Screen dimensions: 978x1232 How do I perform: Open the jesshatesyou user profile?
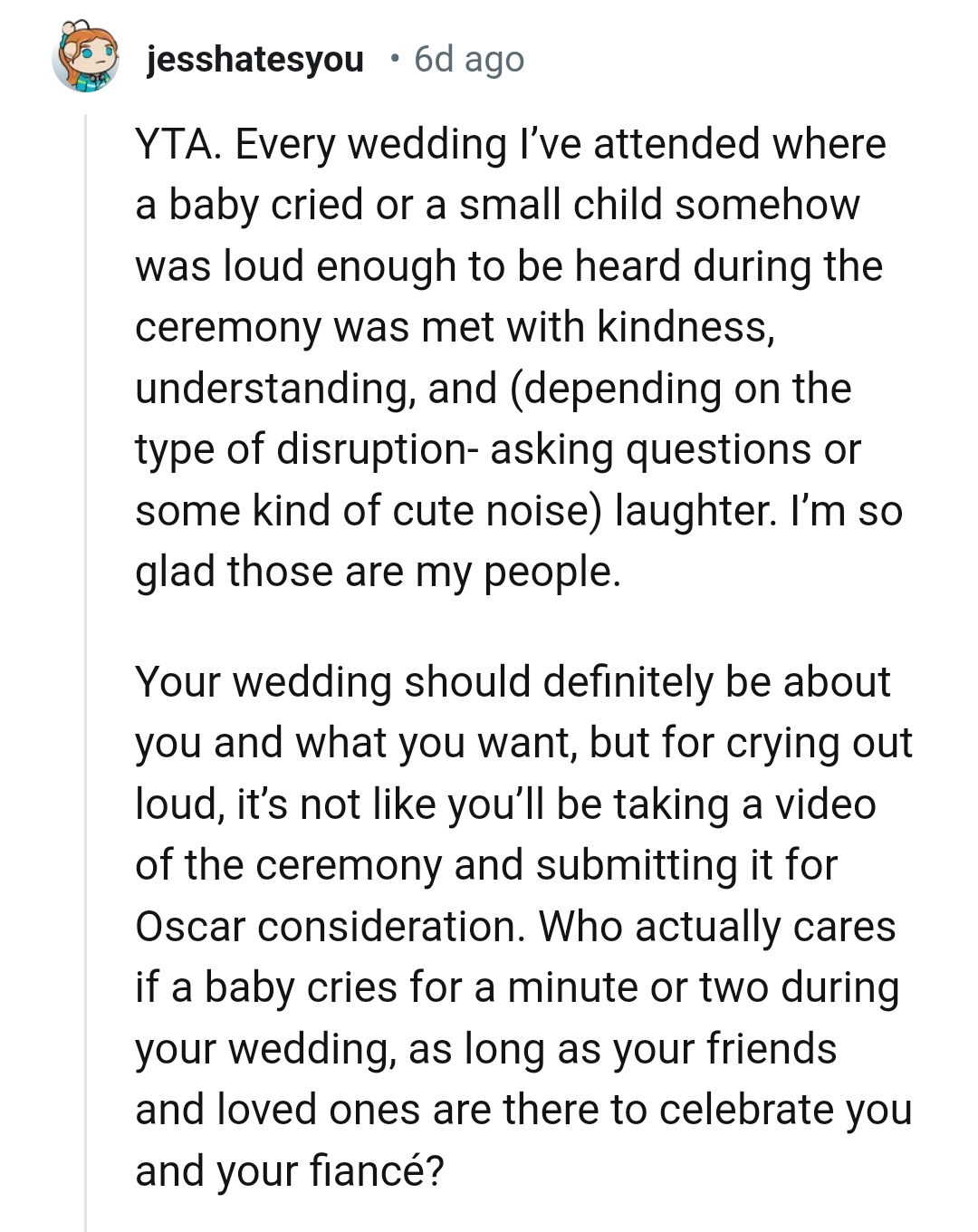point(254,60)
